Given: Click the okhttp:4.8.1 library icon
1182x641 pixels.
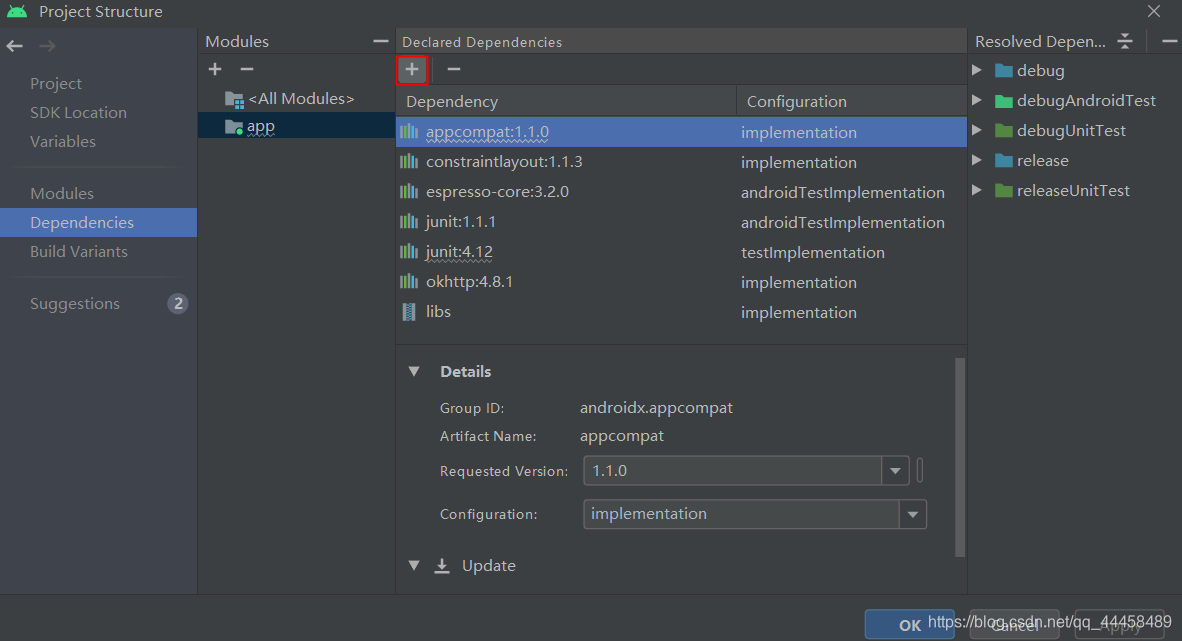Looking at the screenshot, I should pos(409,282).
